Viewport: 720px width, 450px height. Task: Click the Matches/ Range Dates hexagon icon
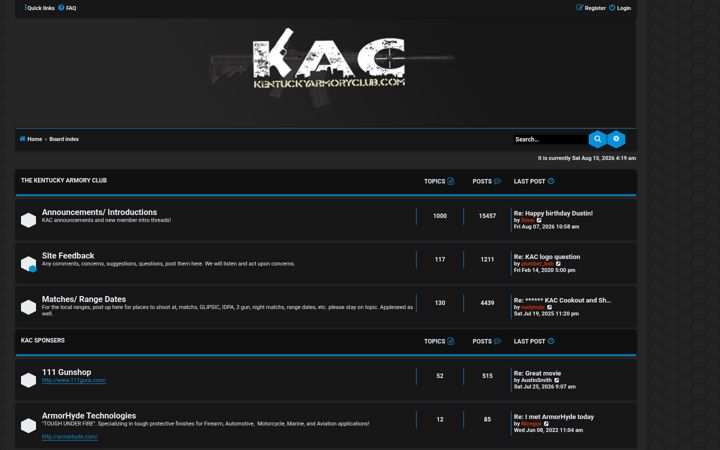[x=28, y=307]
